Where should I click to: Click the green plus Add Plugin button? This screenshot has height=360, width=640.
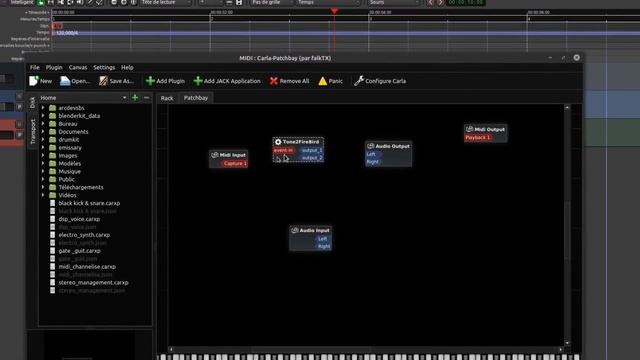(x=165, y=81)
